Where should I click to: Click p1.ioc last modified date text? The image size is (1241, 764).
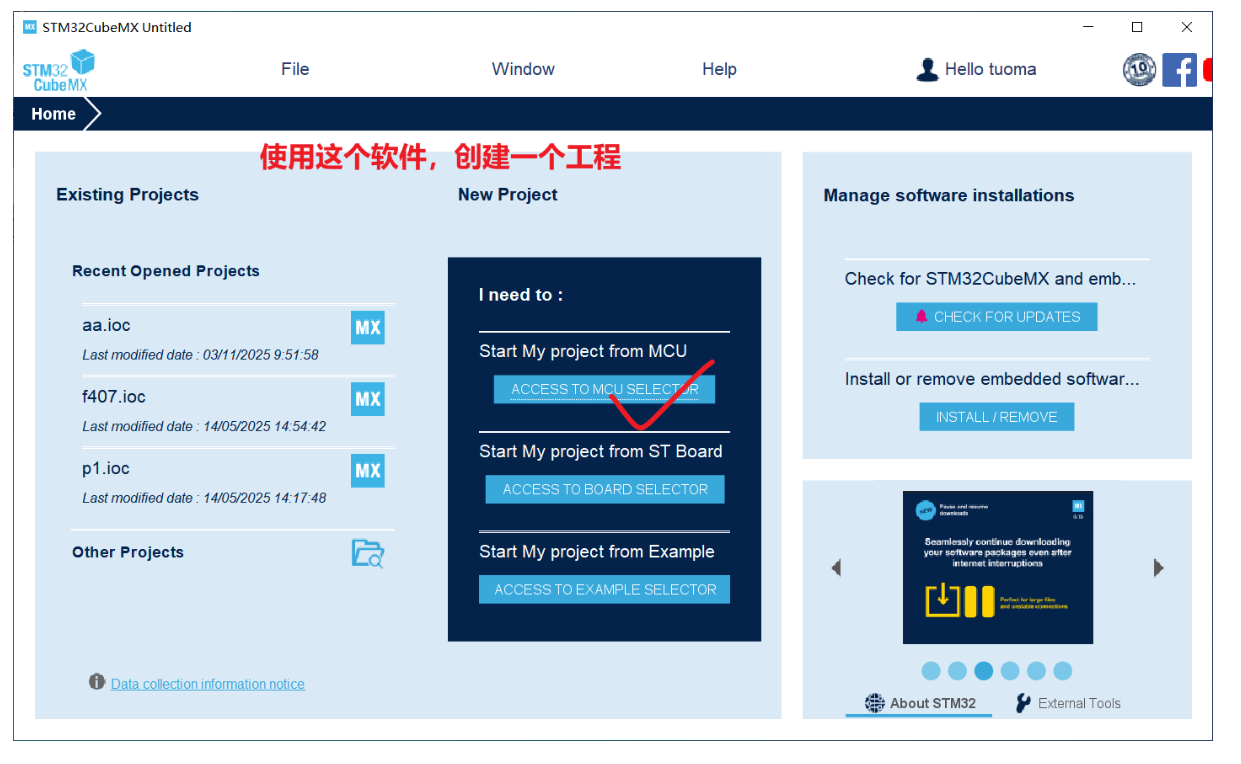[x=204, y=498]
